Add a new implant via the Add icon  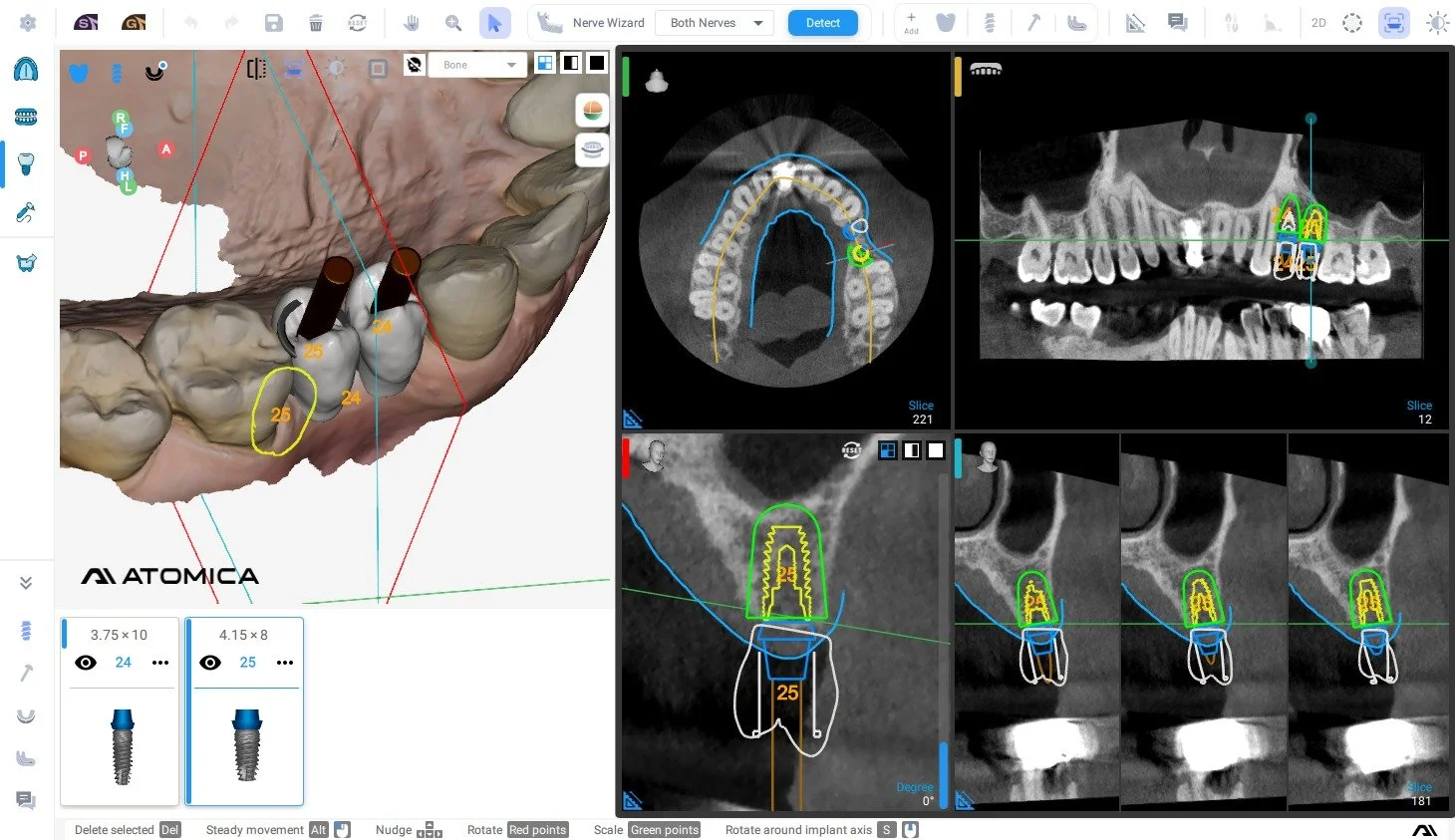pyautogui.click(x=911, y=20)
